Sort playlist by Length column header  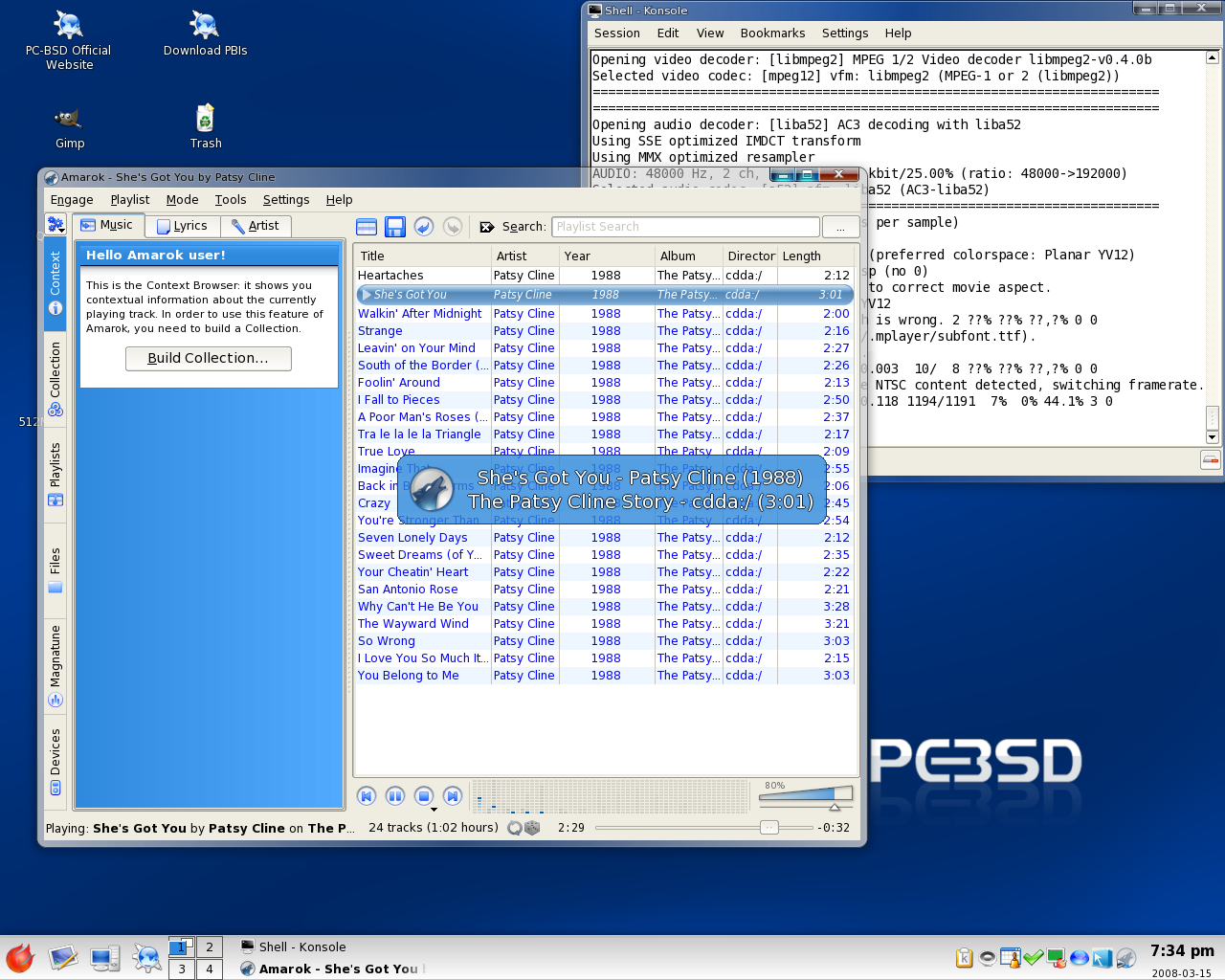(814, 256)
